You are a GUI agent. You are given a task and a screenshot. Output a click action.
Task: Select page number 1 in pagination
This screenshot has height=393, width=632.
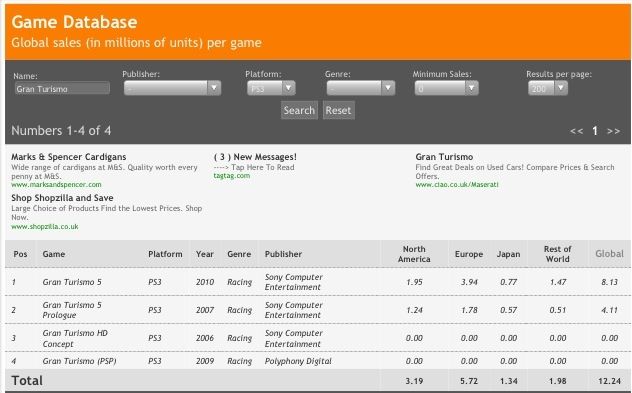click(595, 131)
